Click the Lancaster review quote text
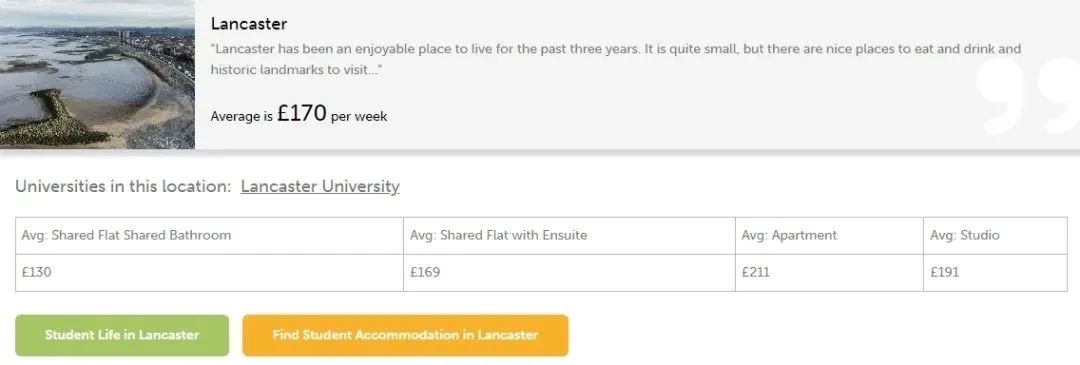Viewport: 1080px width, 365px height. (616, 59)
